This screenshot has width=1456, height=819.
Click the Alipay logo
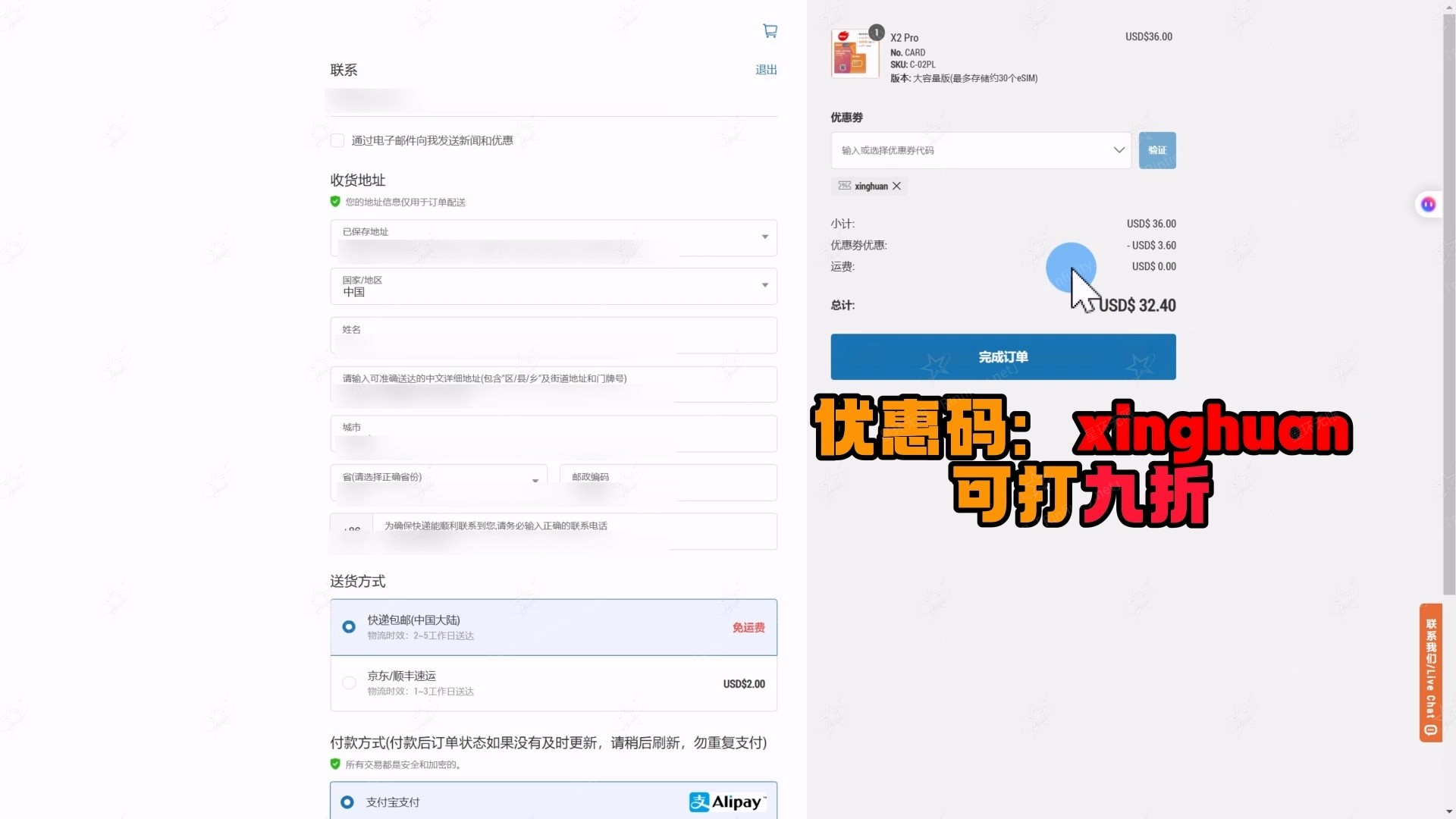(x=727, y=802)
